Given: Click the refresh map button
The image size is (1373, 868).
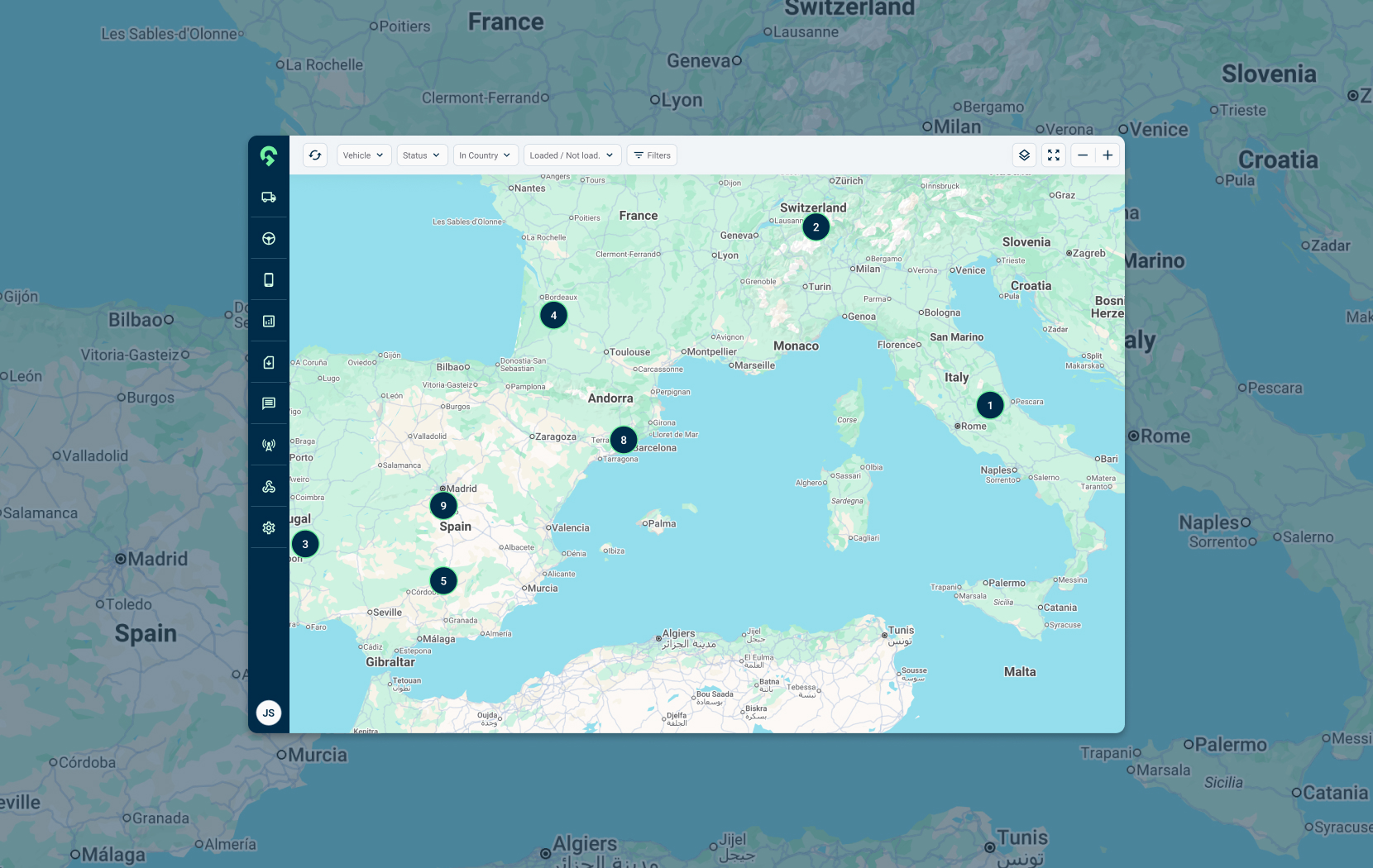Looking at the screenshot, I should click(315, 155).
